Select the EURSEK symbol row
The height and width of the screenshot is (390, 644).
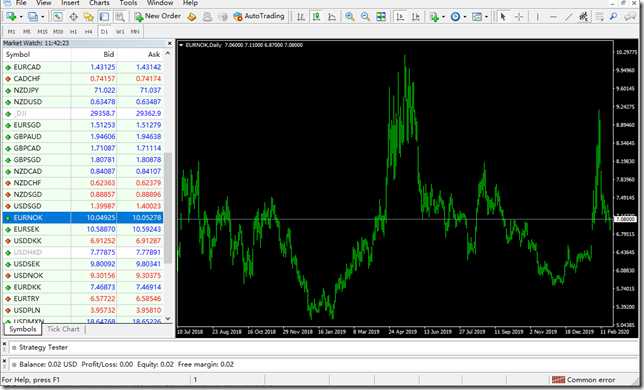83,229
